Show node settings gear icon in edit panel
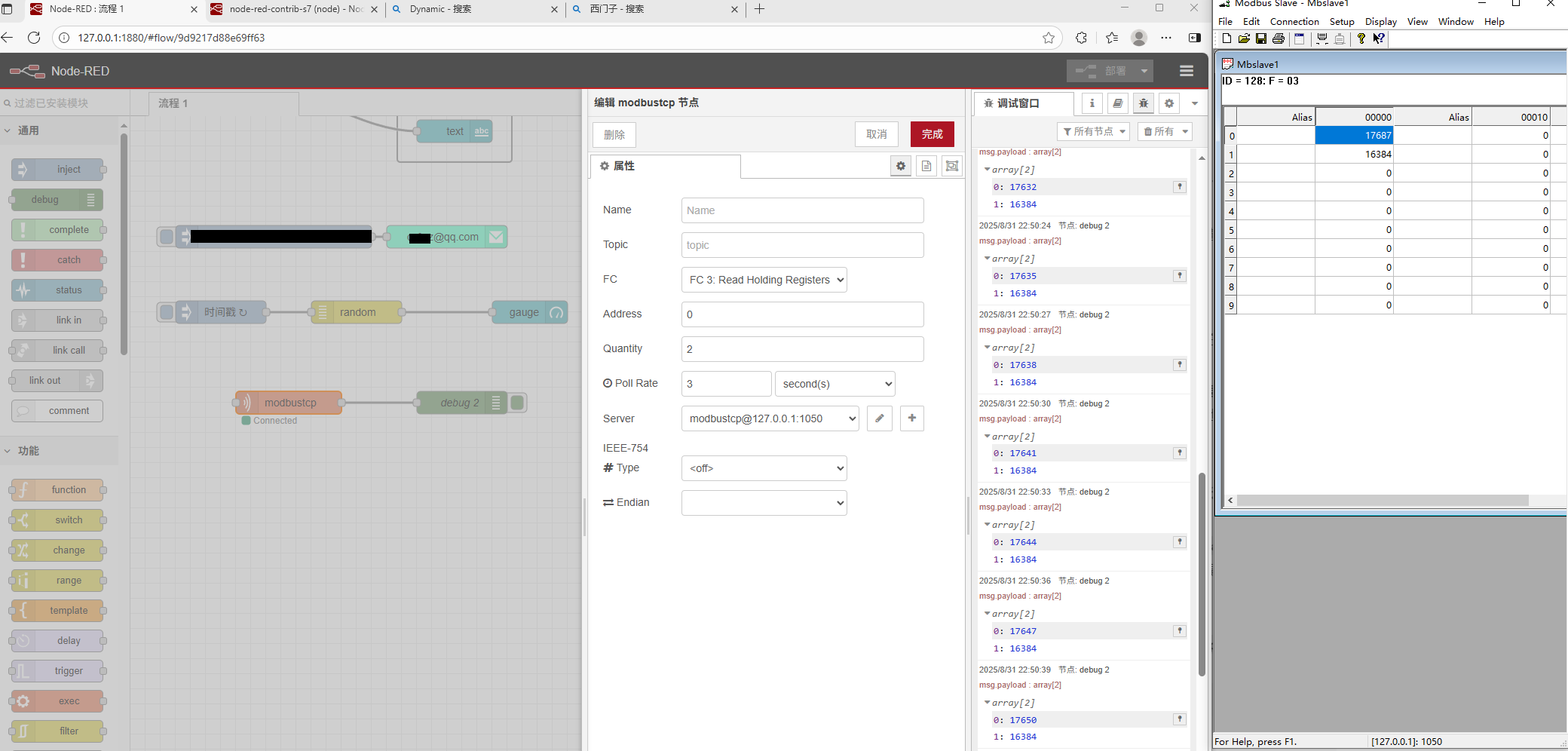The width and height of the screenshot is (1568, 751). (901, 166)
